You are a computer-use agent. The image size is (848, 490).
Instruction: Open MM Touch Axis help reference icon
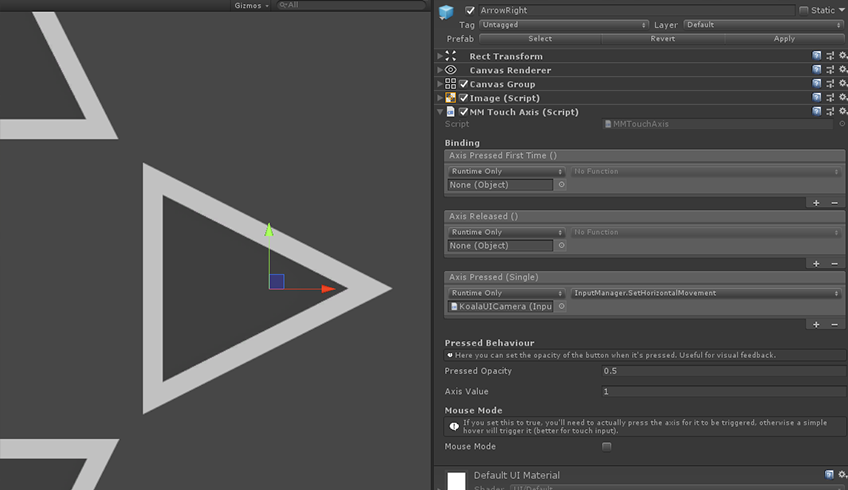click(817, 112)
